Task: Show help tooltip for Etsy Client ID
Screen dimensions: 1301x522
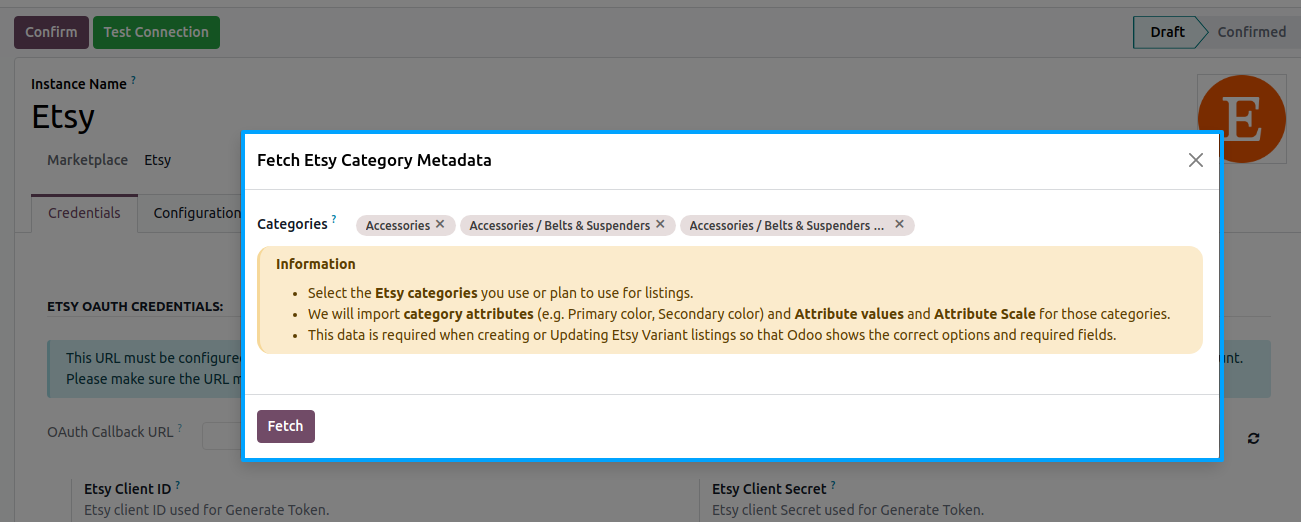Action: pyautogui.click(x=177, y=485)
